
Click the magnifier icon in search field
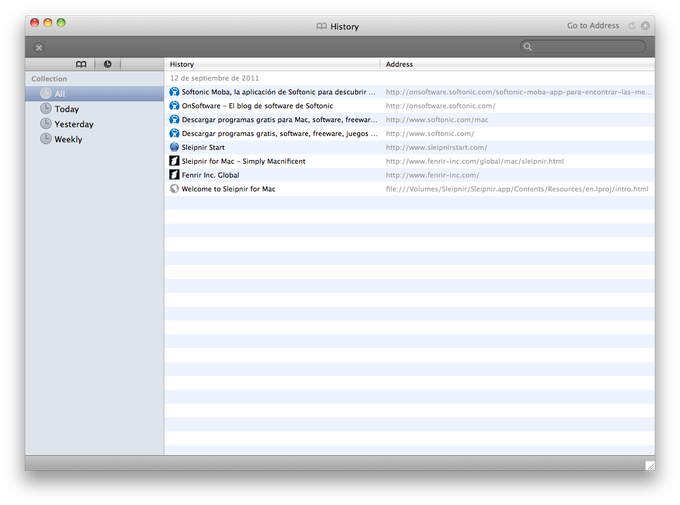click(x=527, y=46)
